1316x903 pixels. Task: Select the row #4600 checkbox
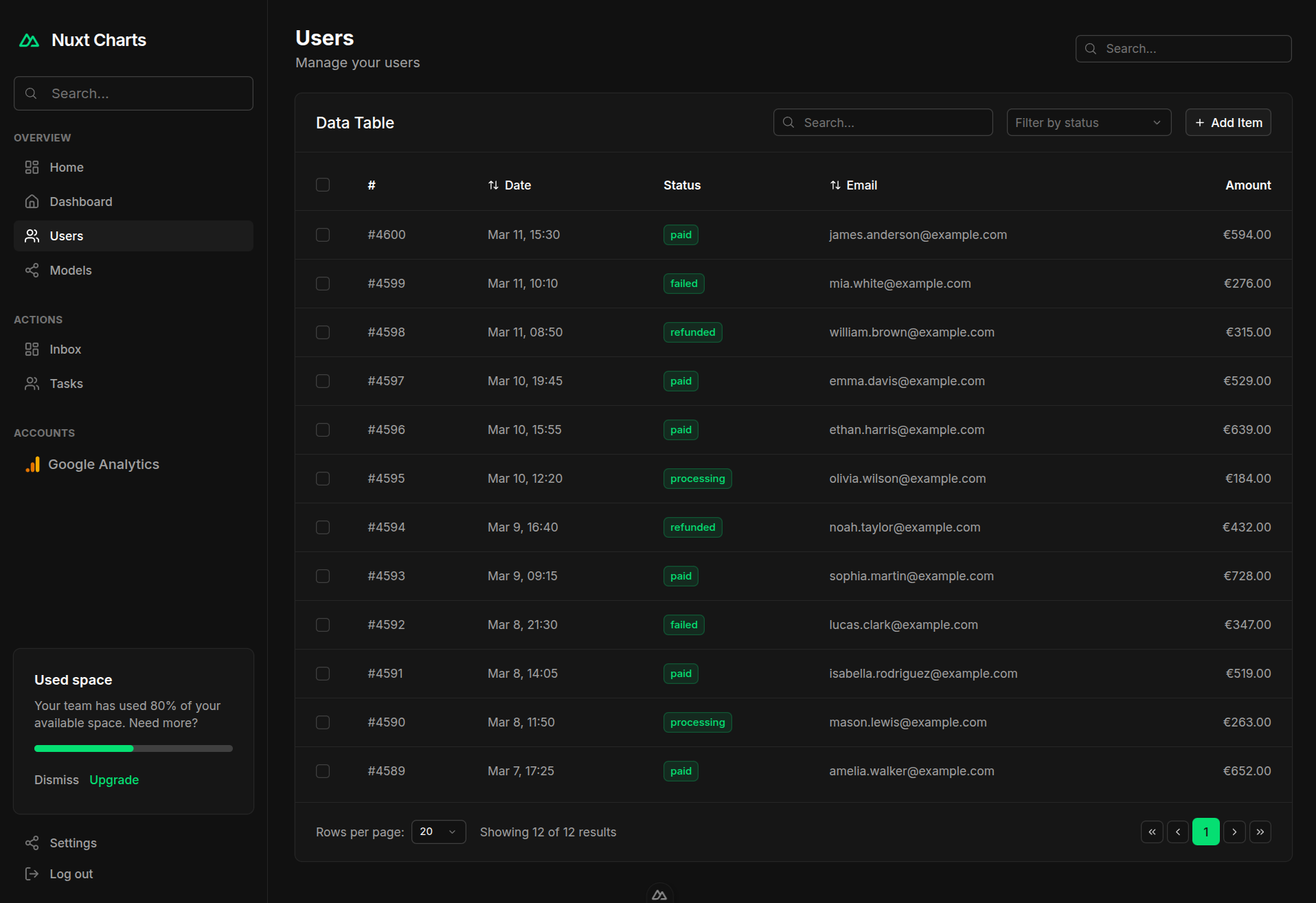323,235
